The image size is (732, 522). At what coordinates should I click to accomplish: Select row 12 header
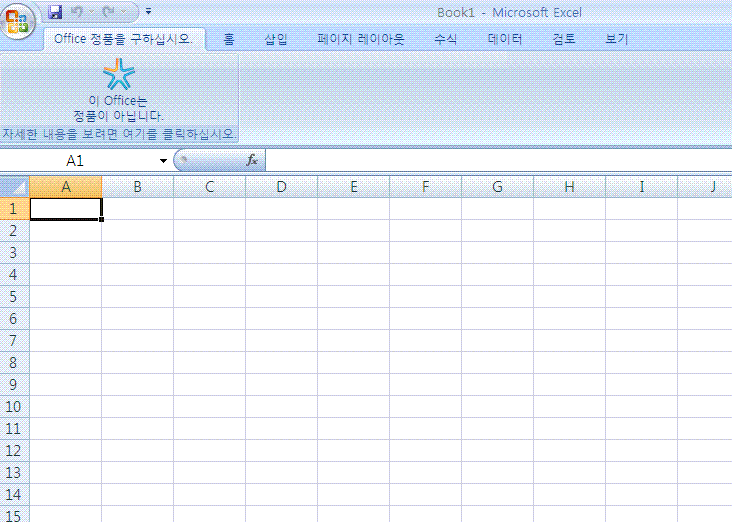click(x=14, y=451)
